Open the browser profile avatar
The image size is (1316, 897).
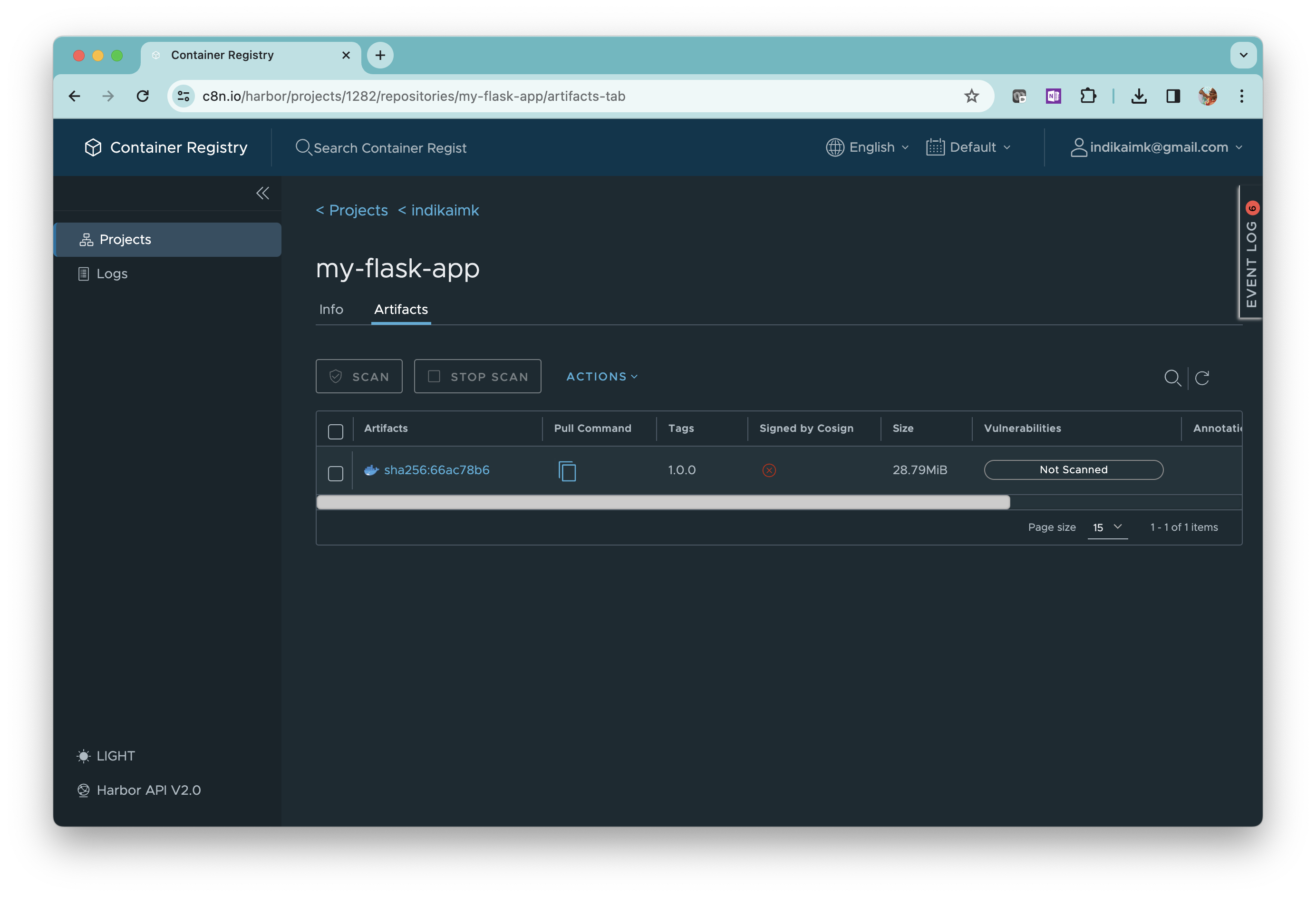click(1207, 97)
